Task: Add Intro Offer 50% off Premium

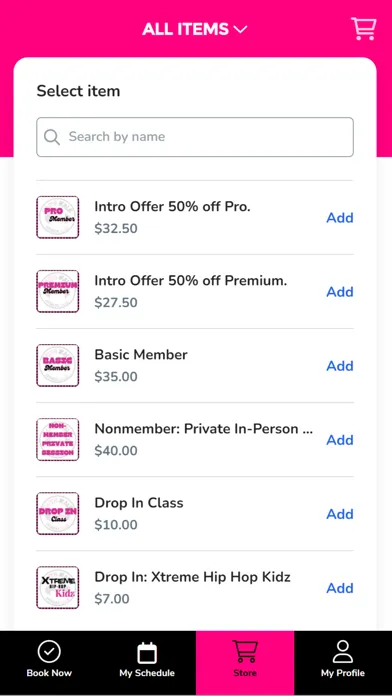Action: (340, 292)
